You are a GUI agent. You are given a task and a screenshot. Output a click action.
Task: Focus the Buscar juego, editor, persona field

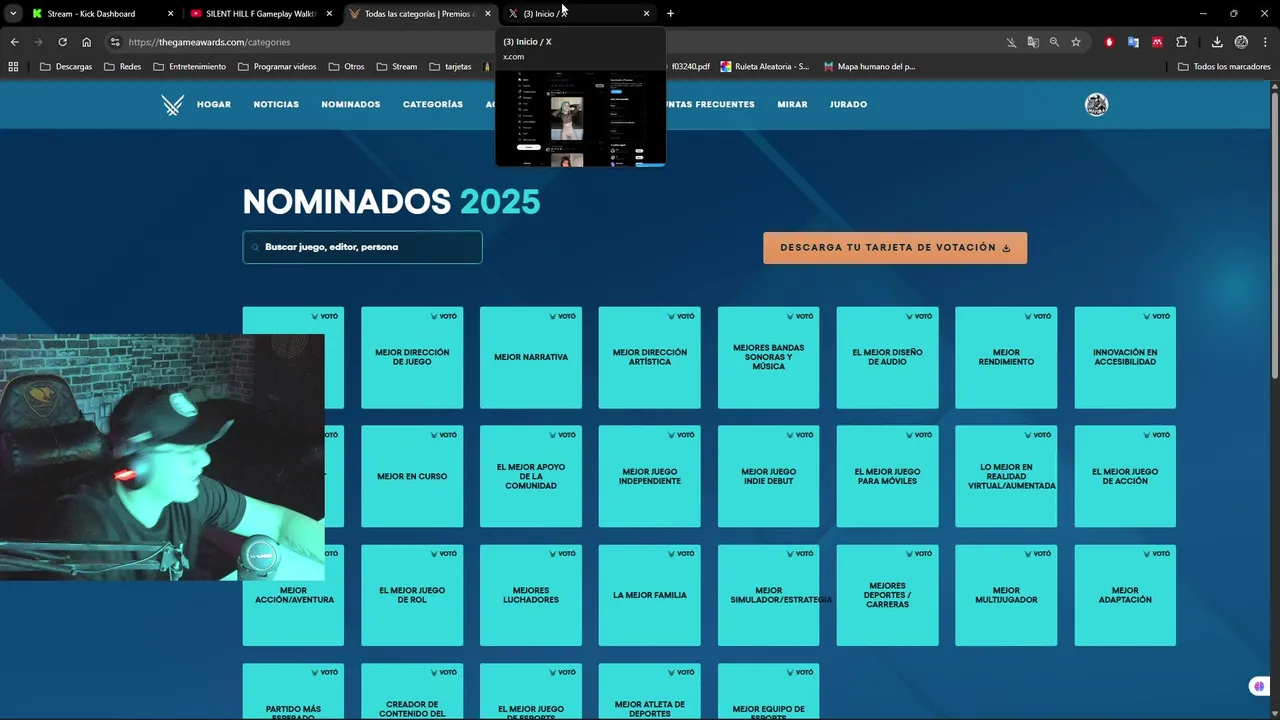[x=362, y=247]
